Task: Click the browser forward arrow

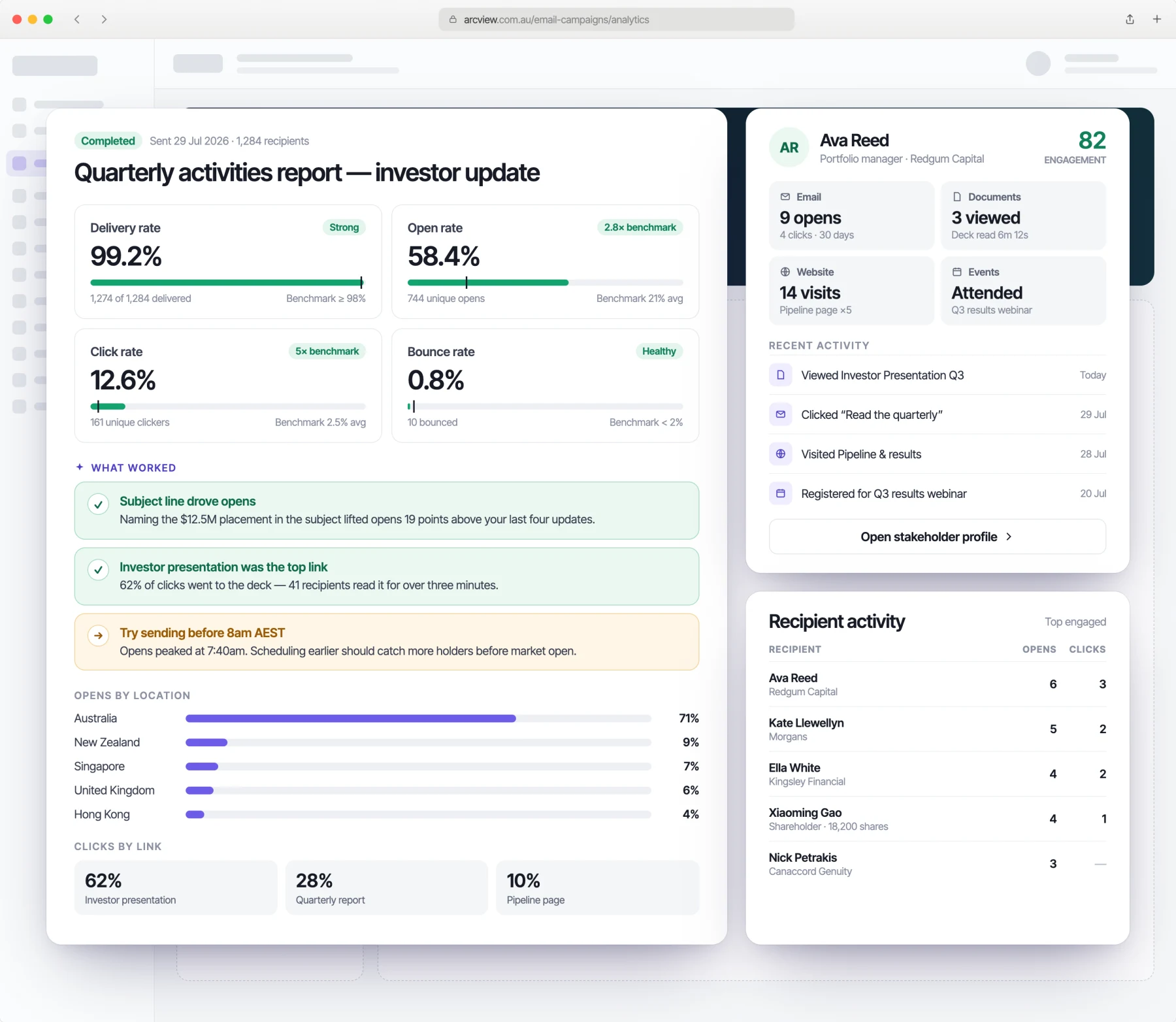Action: click(104, 19)
